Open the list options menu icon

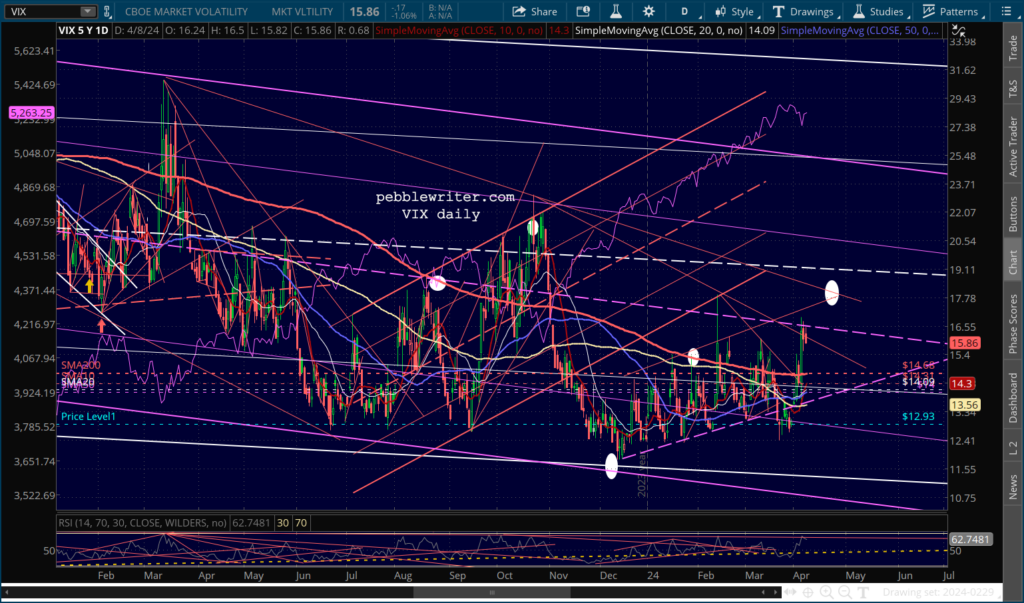point(1006,11)
